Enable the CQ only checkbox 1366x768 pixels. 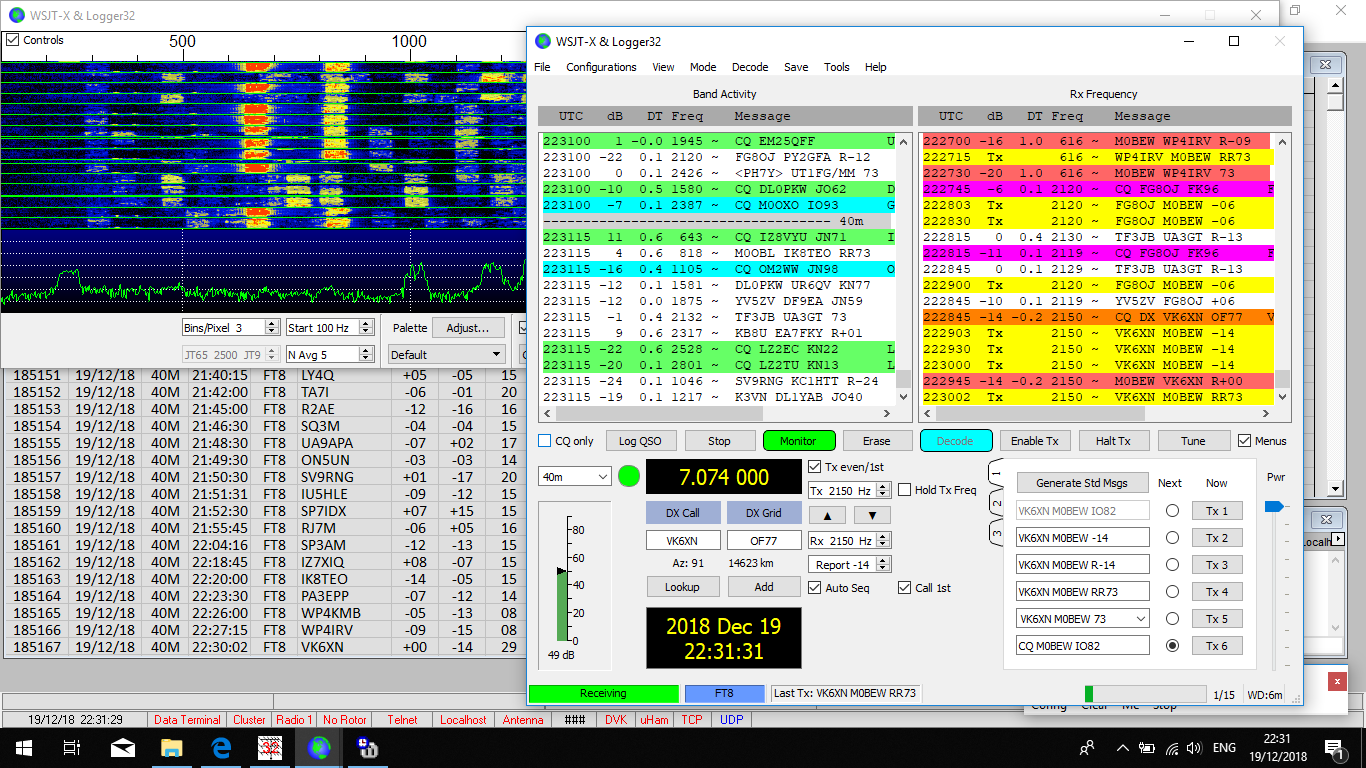545,441
